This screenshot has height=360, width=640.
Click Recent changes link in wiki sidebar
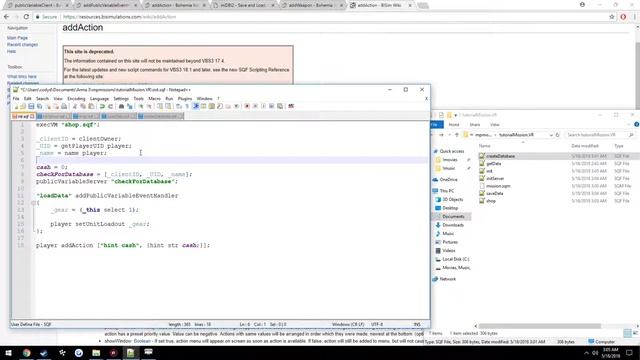[22, 44]
